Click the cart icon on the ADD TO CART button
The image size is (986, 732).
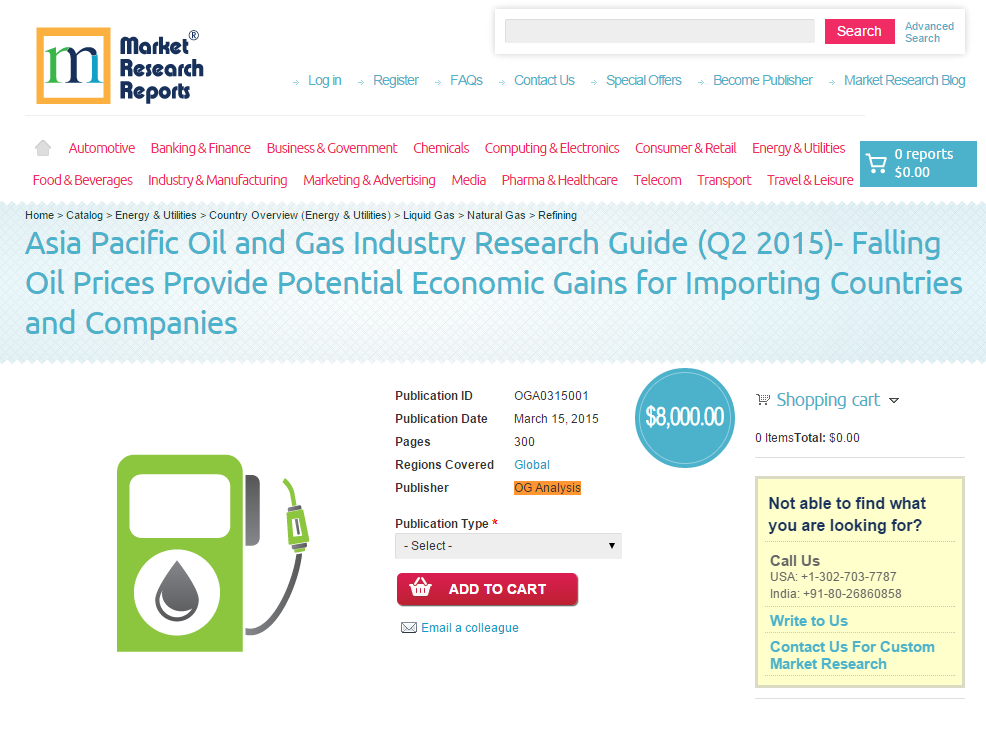(420, 589)
